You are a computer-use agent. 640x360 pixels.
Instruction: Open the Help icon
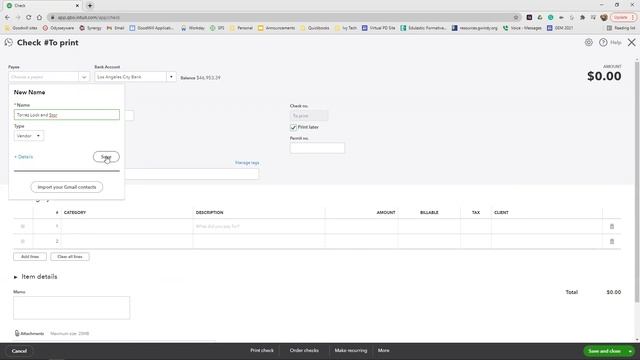click(x=603, y=42)
